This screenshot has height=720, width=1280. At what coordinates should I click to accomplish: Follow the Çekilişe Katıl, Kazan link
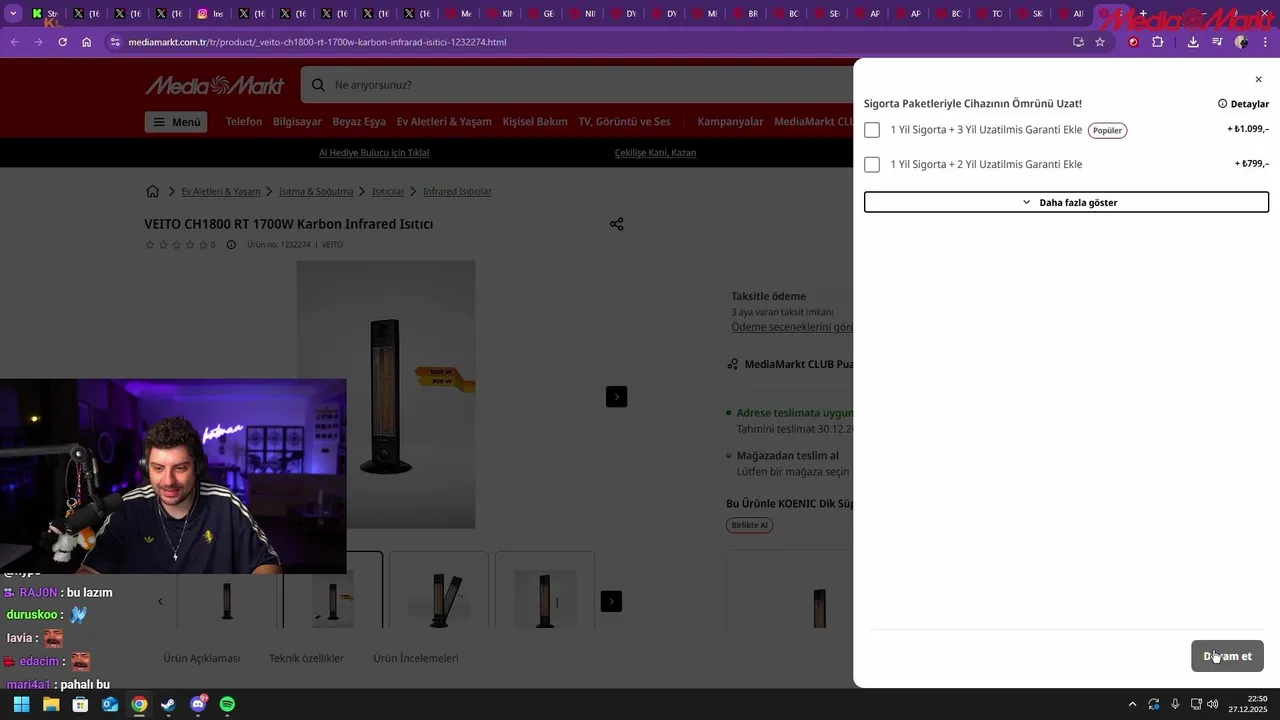tap(655, 153)
